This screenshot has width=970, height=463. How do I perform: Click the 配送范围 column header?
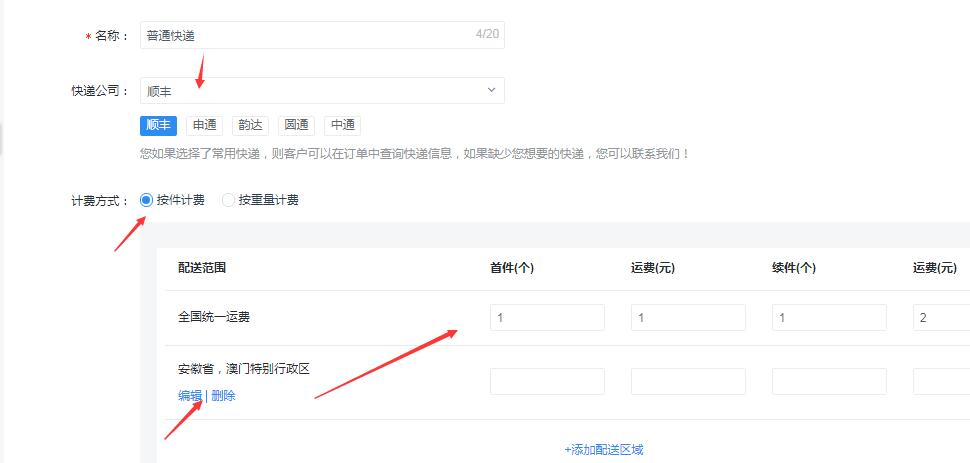pos(202,268)
